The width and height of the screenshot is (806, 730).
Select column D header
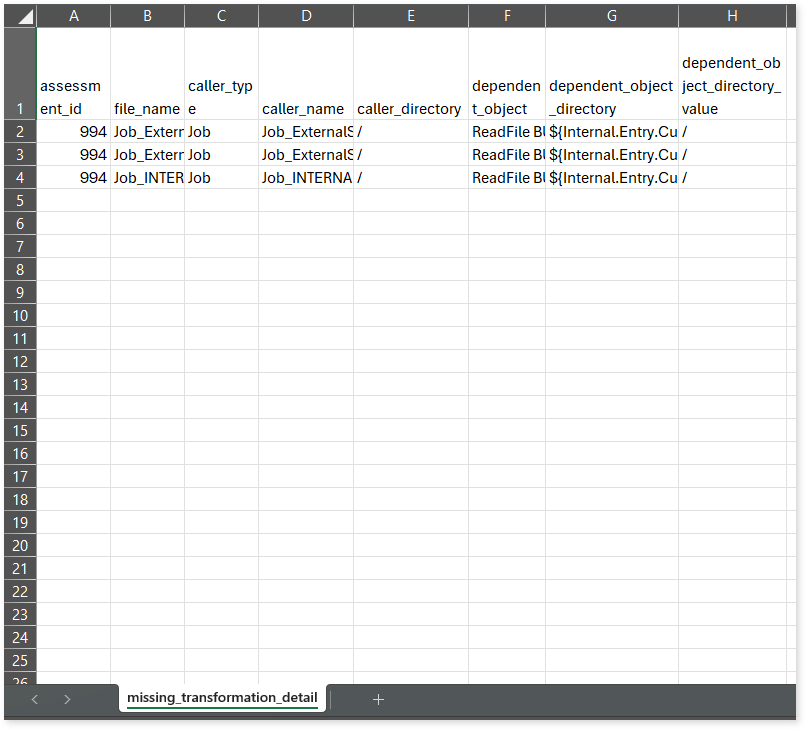tap(306, 16)
